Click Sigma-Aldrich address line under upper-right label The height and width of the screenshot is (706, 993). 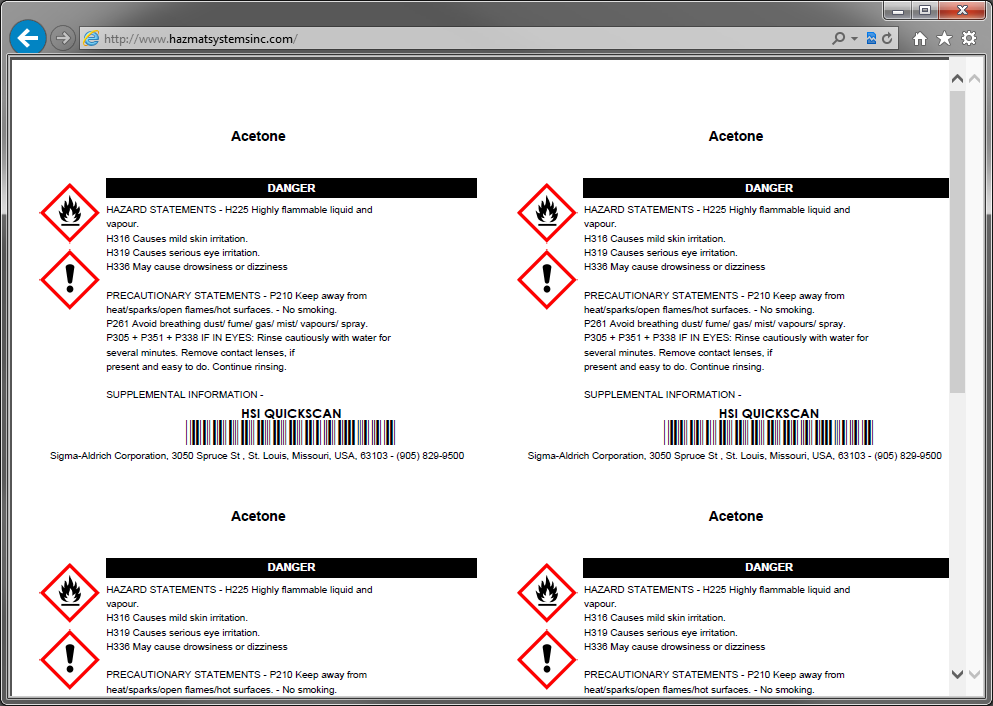click(x=735, y=456)
